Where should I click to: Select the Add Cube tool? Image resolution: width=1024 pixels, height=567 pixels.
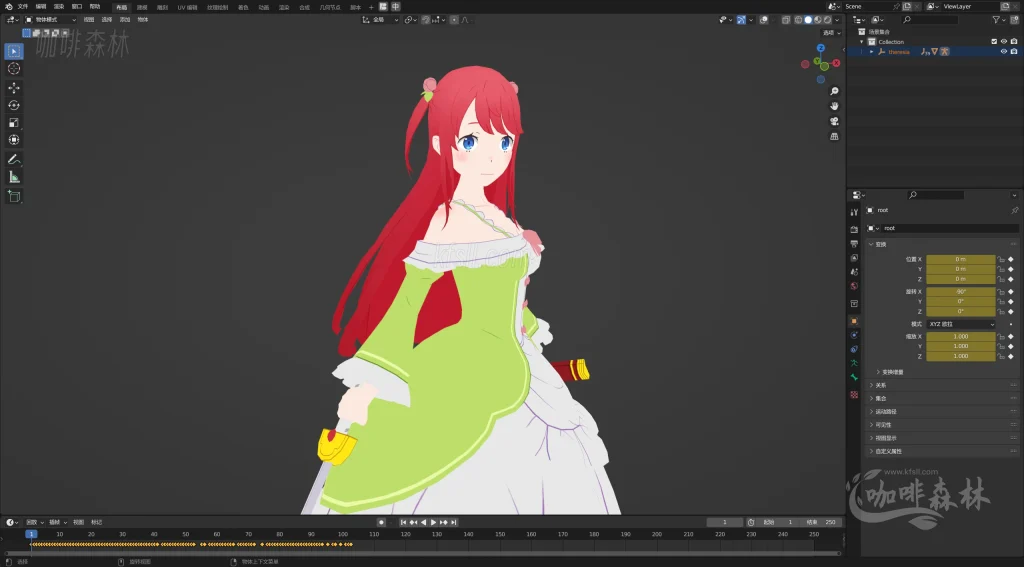14,196
